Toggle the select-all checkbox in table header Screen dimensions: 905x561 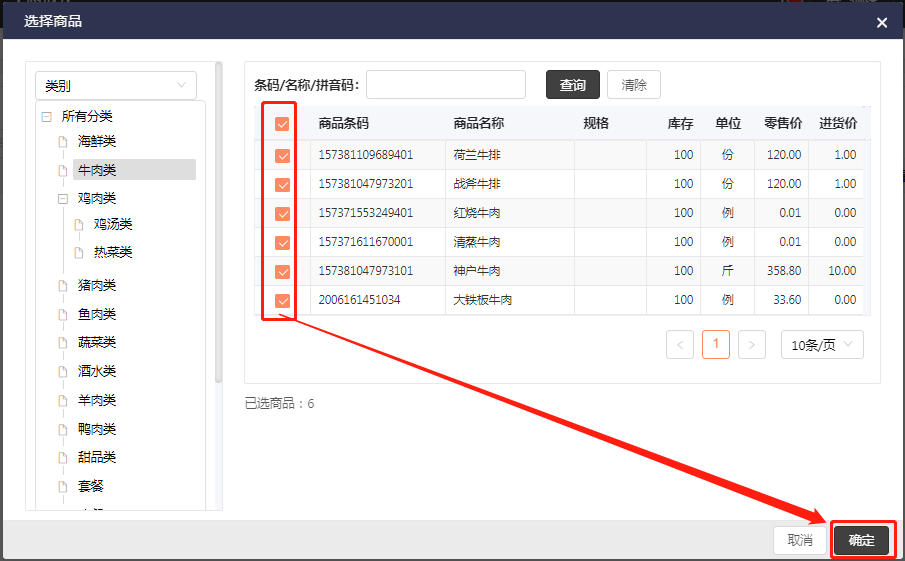282,124
